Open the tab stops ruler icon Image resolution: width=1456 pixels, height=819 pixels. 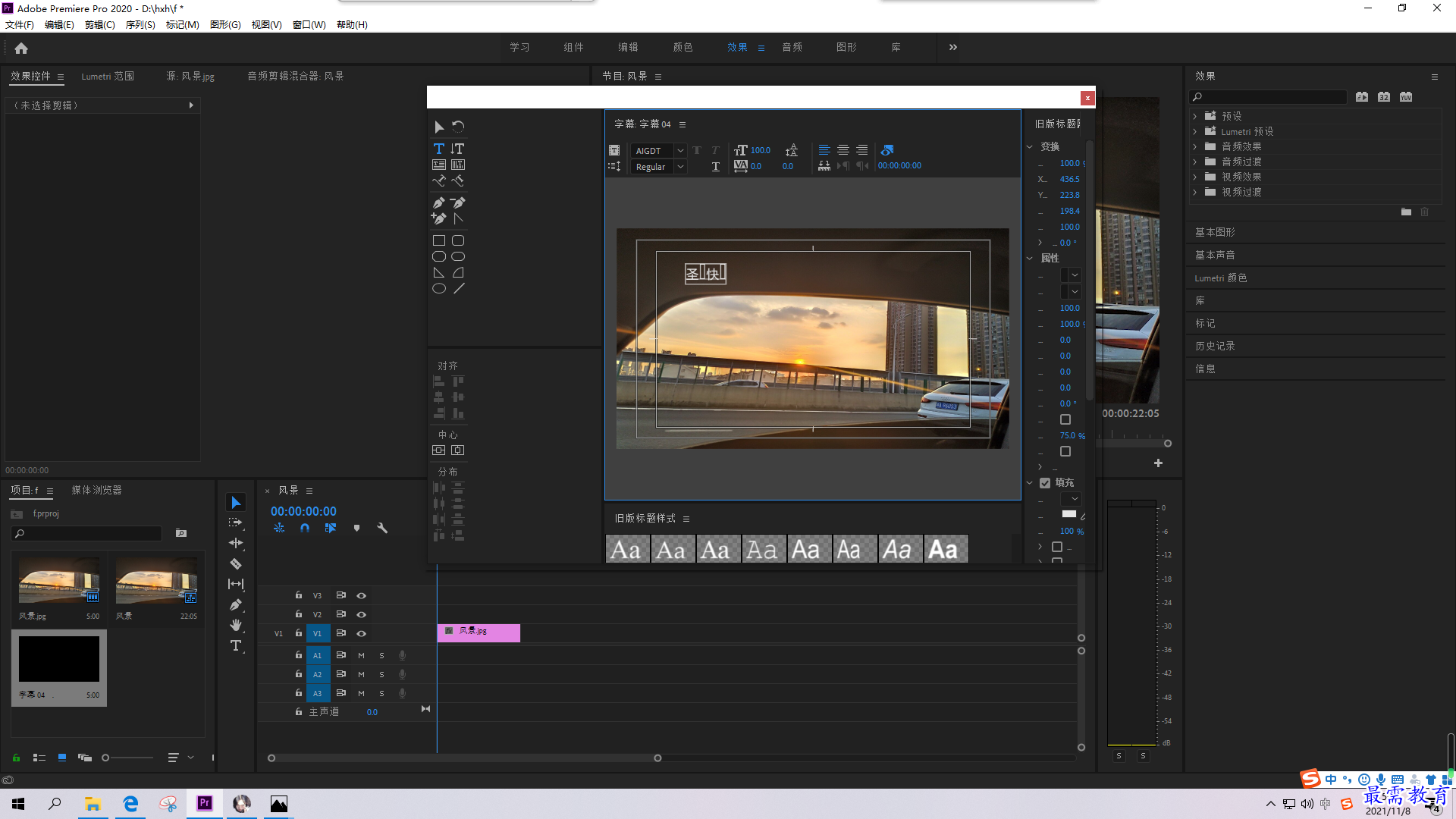pyautogui.click(x=824, y=165)
